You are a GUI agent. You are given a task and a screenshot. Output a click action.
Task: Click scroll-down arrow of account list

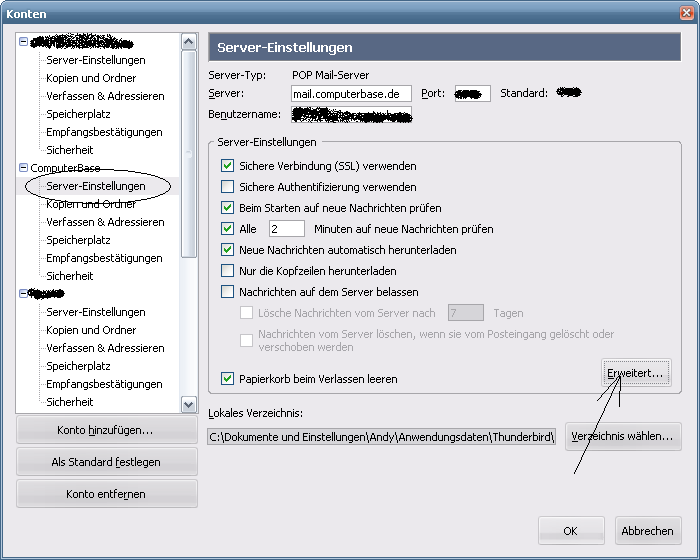[x=188, y=405]
